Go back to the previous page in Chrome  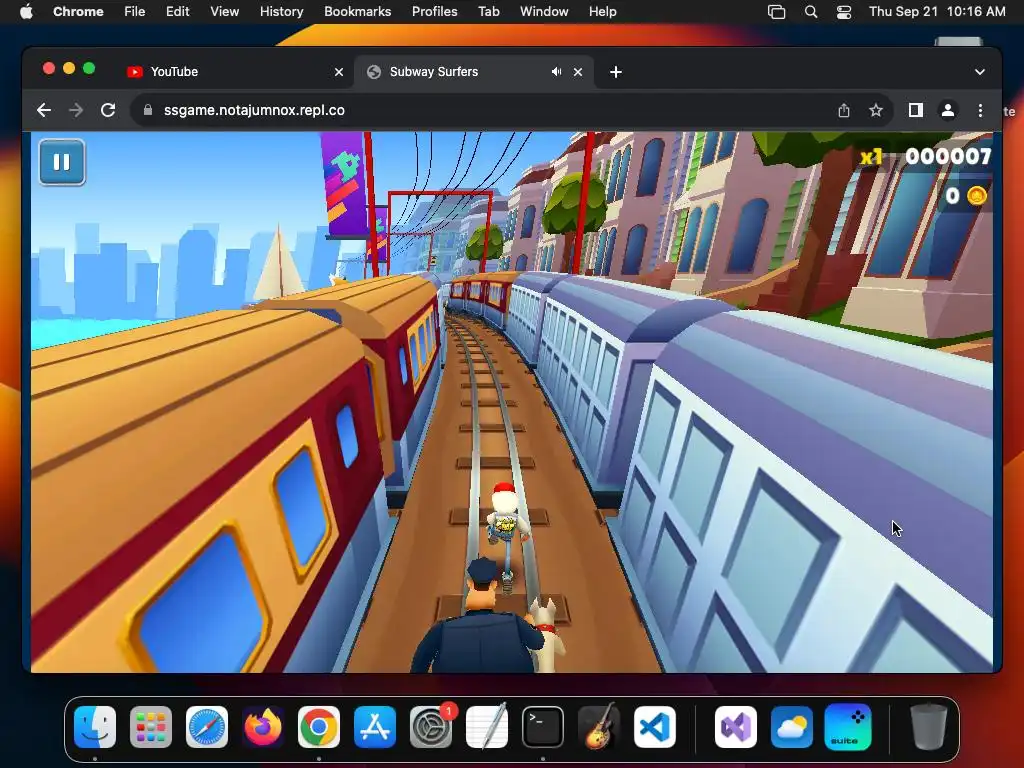pyautogui.click(x=44, y=110)
